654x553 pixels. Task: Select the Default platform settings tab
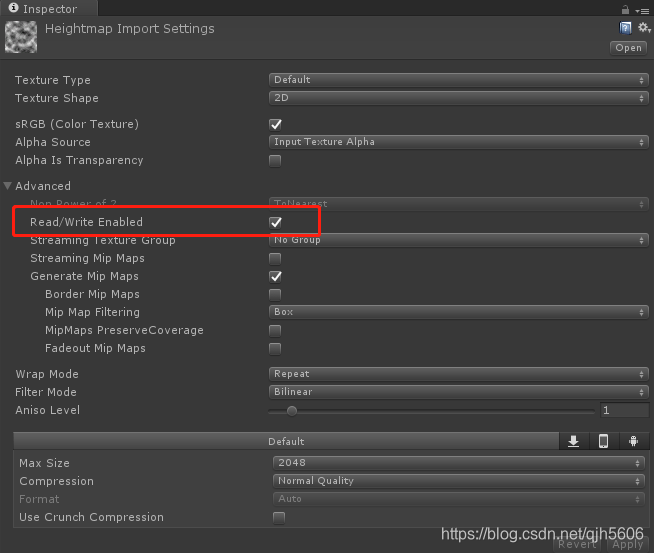coord(286,441)
